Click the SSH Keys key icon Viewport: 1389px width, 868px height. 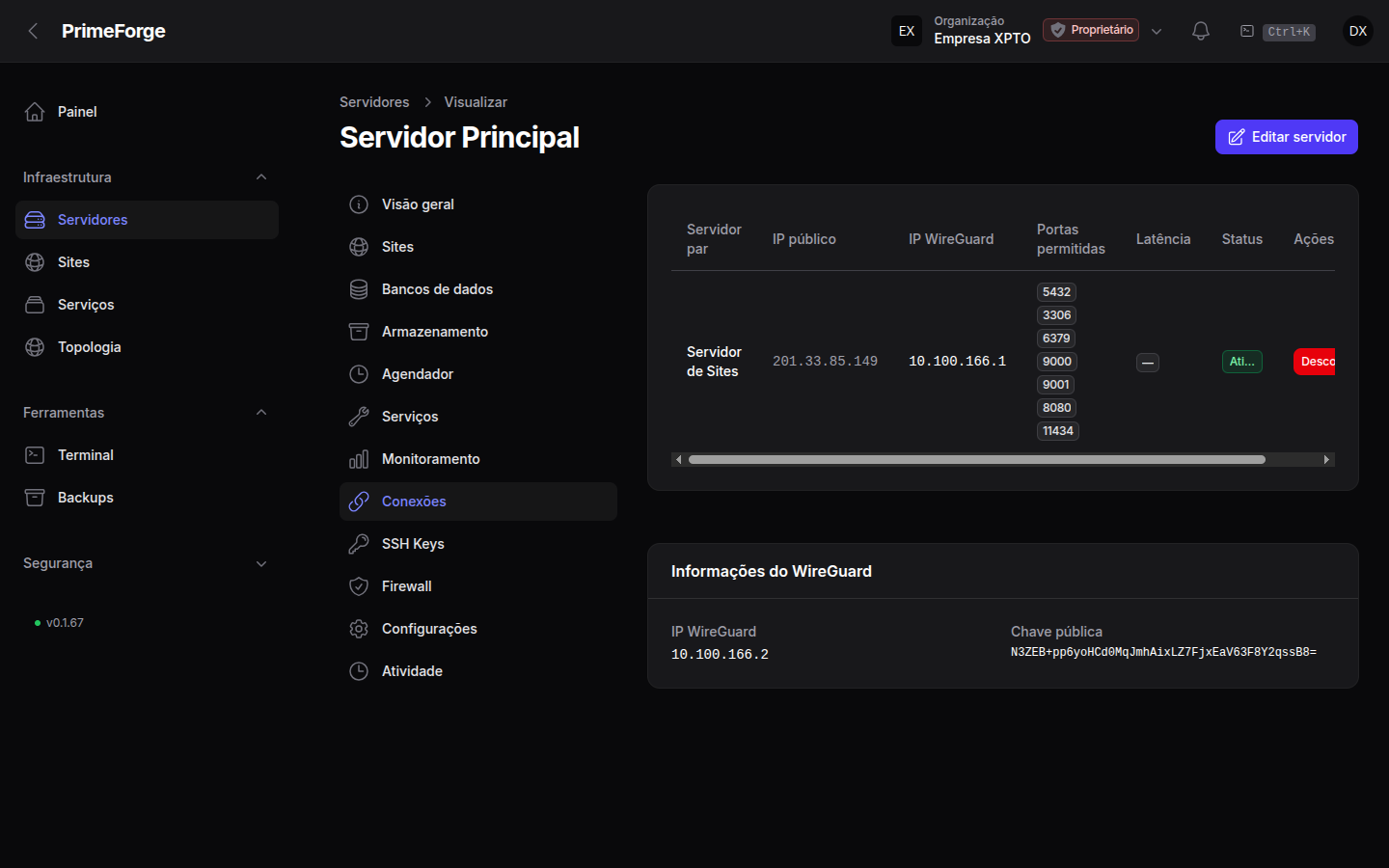pyautogui.click(x=359, y=544)
